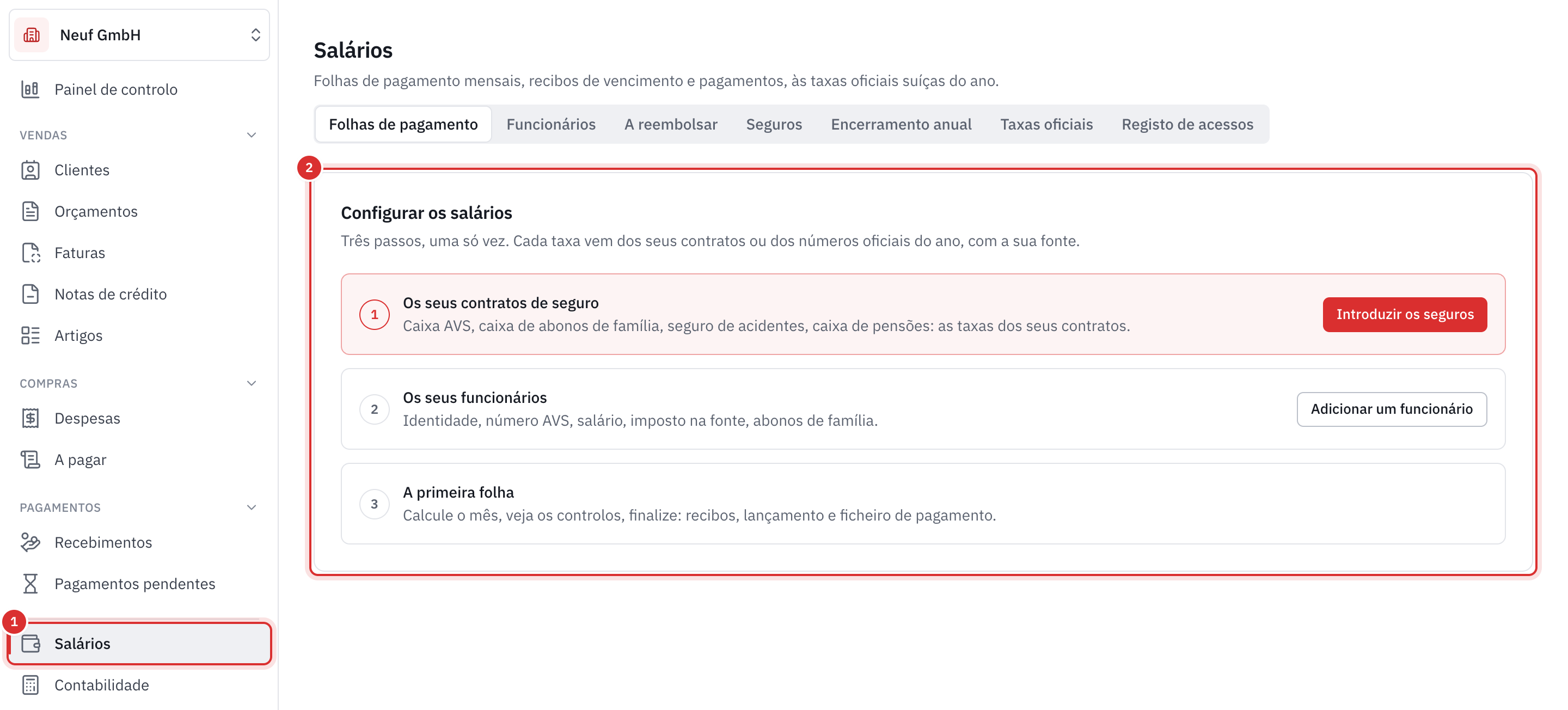The width and height of the screenshot is (1568, 710).
Task: Collapse the Compras section
Action: (252, 384)
